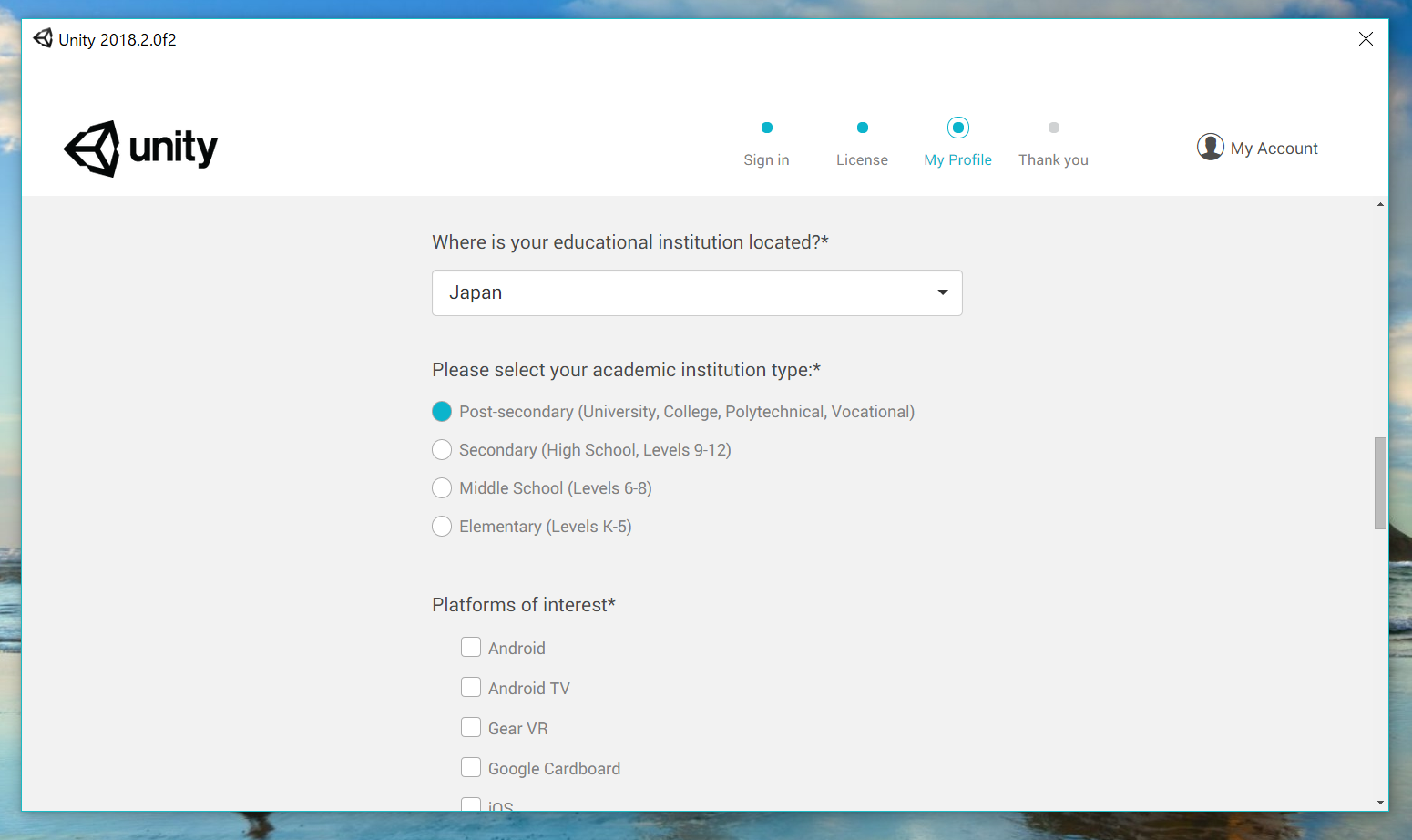Image resolution: width=1412 pixels, height=840 pixels.
Task: Close the Unity window
Action: [1365, 39]
